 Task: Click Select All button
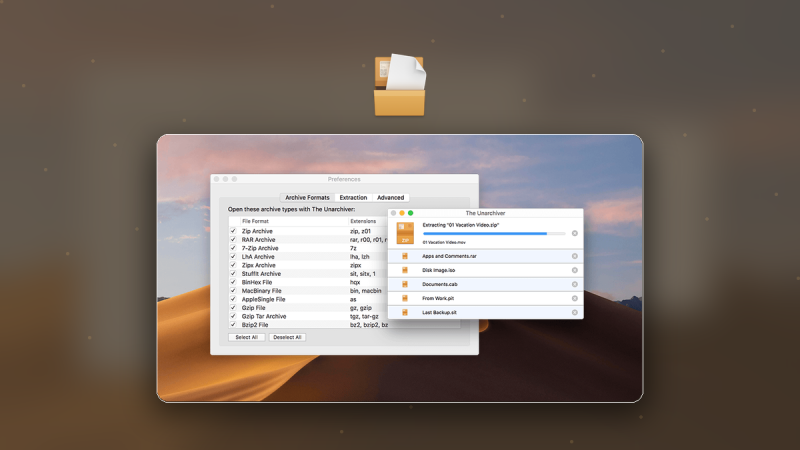(x=246, y=337)
